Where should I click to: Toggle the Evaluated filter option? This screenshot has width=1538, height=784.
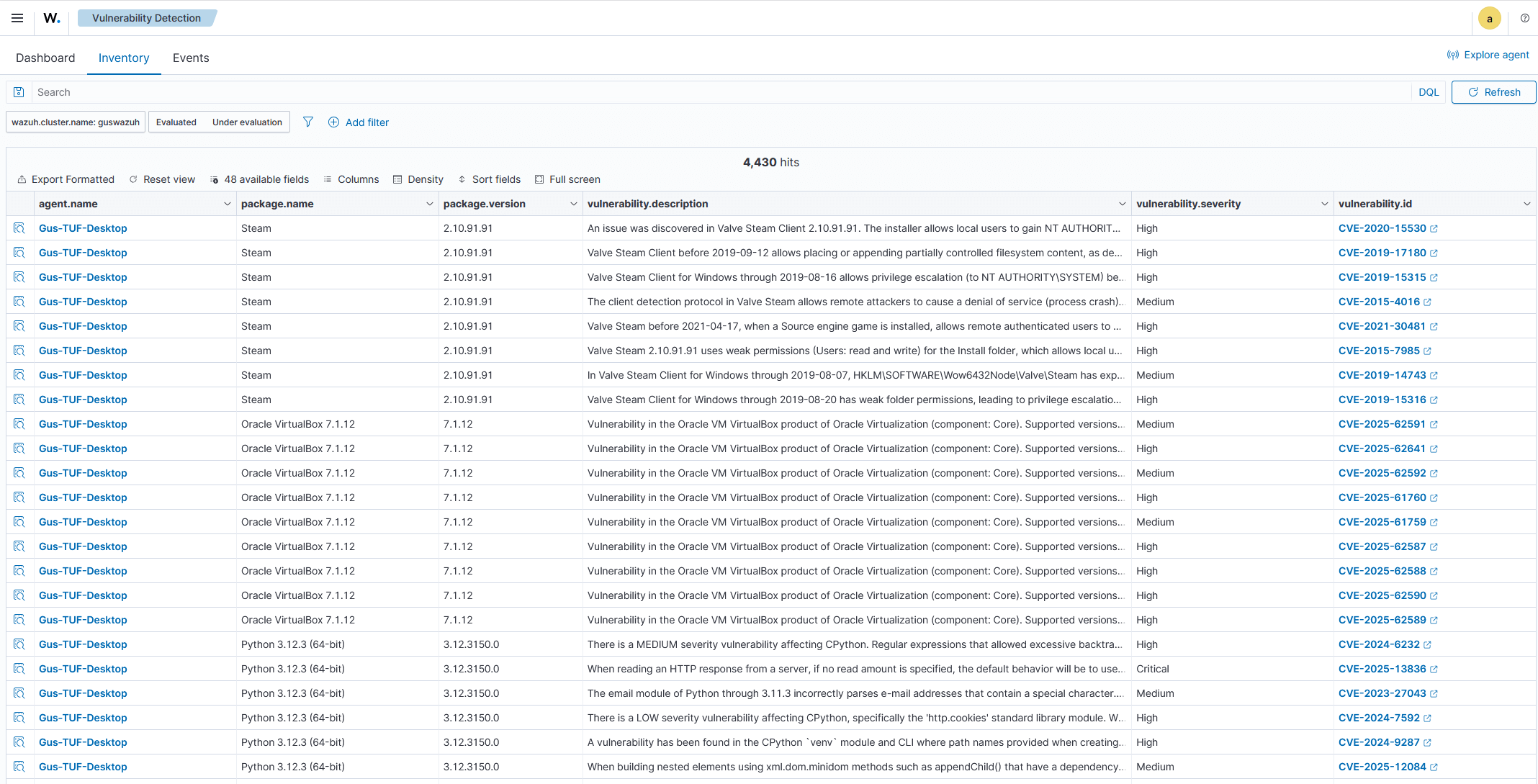(176, 122)
